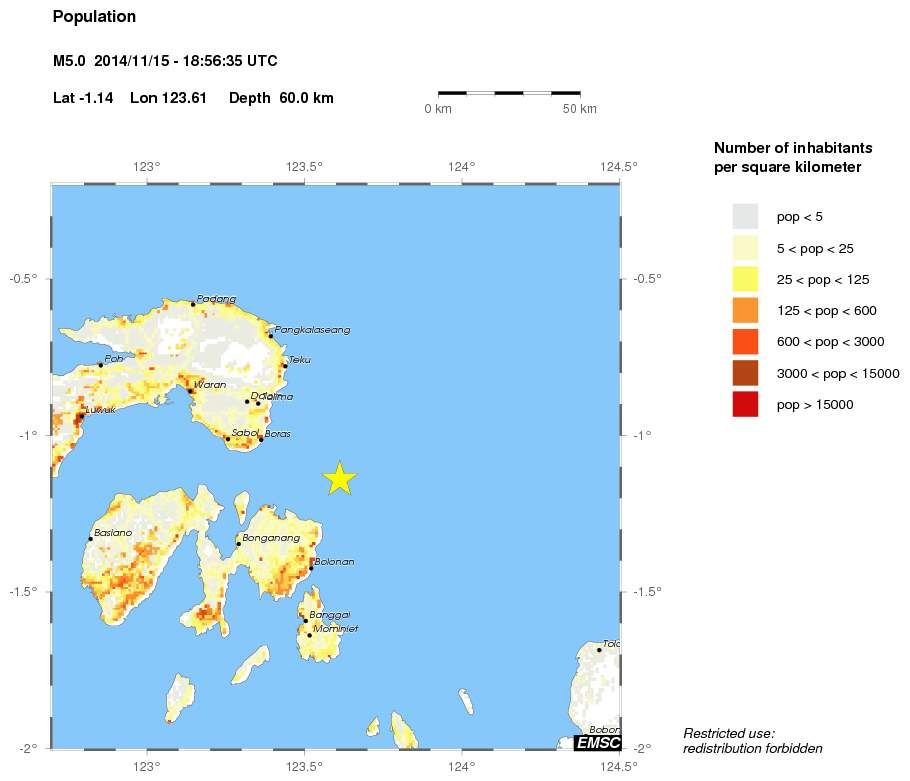
Task: Click the '3000 < pop < 15000' brown swatch
Action: (x=745, y=373)
